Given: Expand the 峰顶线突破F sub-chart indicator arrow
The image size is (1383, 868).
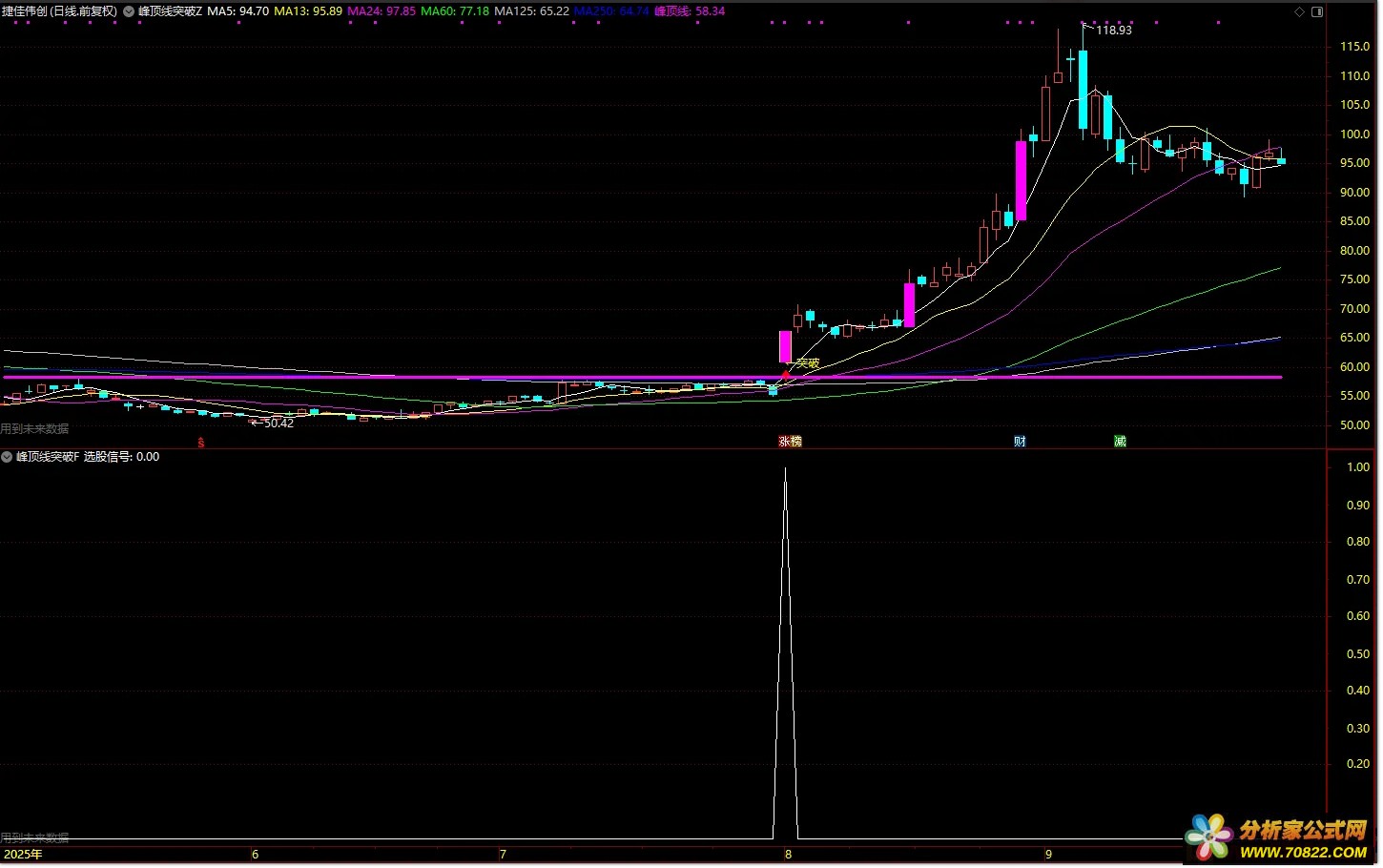Looking at the screenshot, I should coord(8,457).
